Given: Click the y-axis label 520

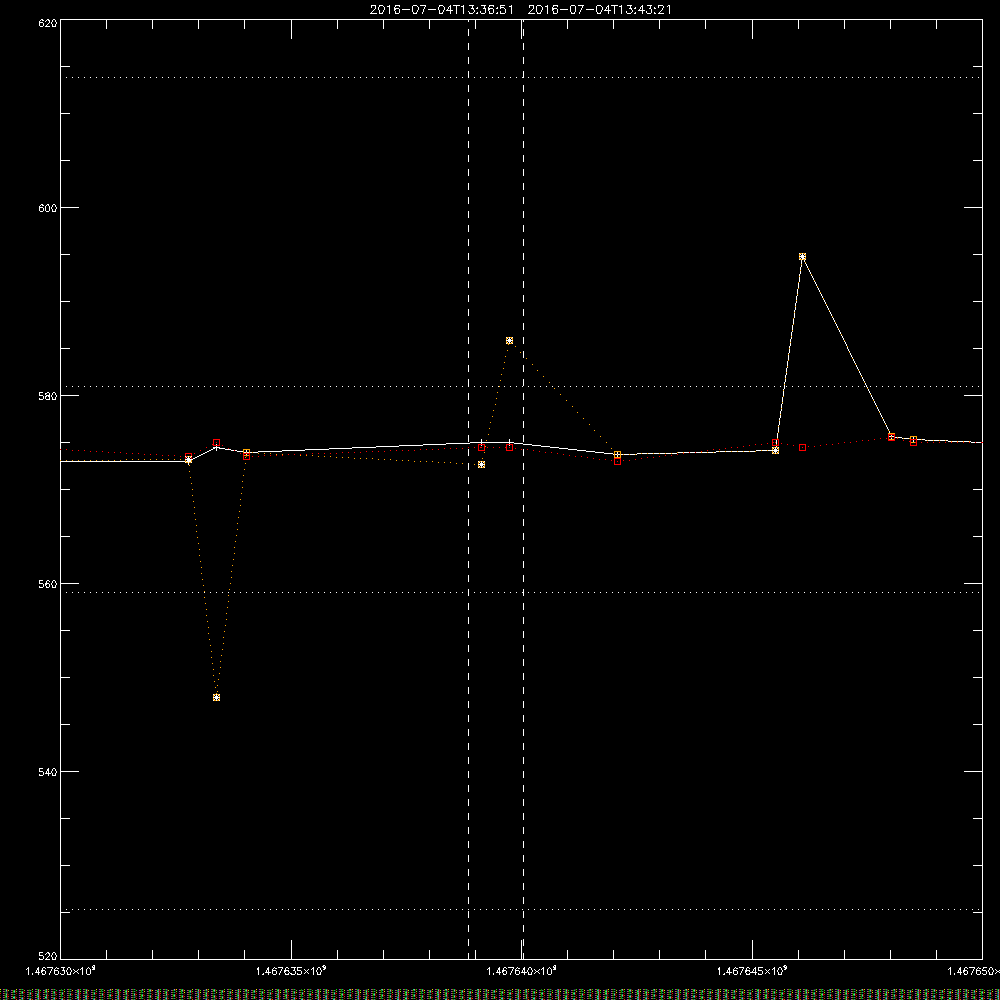Looking at the screenshot, I should (x=48, y=957).
